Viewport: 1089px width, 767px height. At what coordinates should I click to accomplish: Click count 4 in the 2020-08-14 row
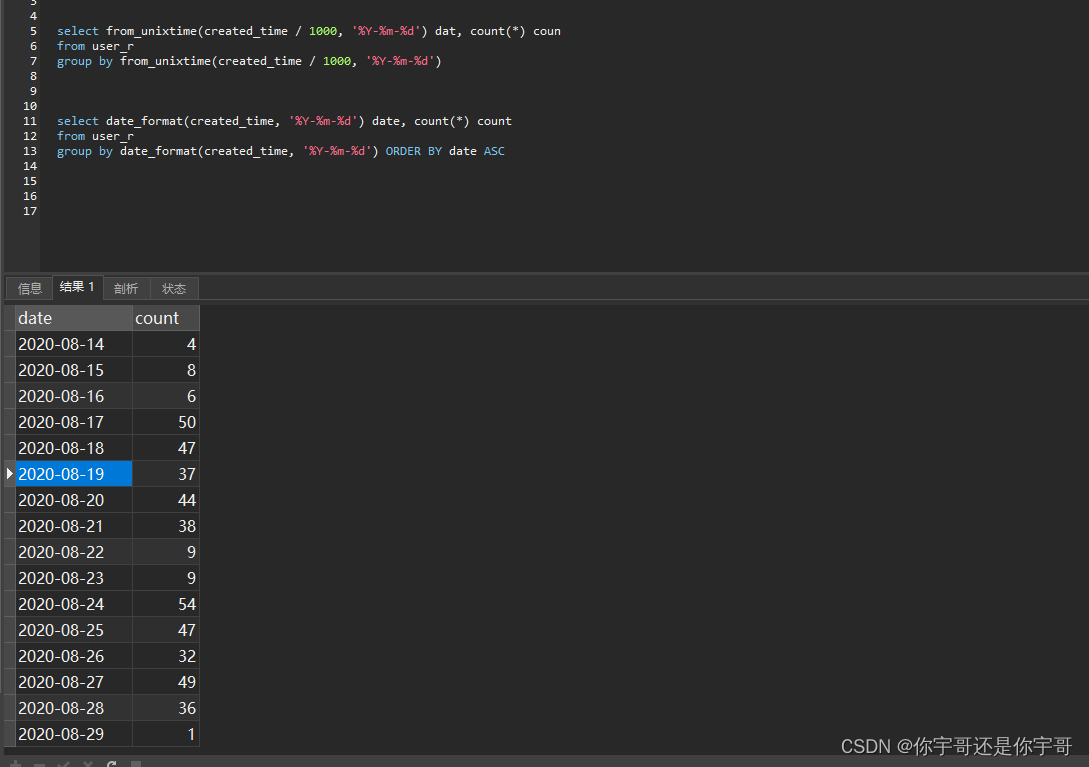point(166,344)
